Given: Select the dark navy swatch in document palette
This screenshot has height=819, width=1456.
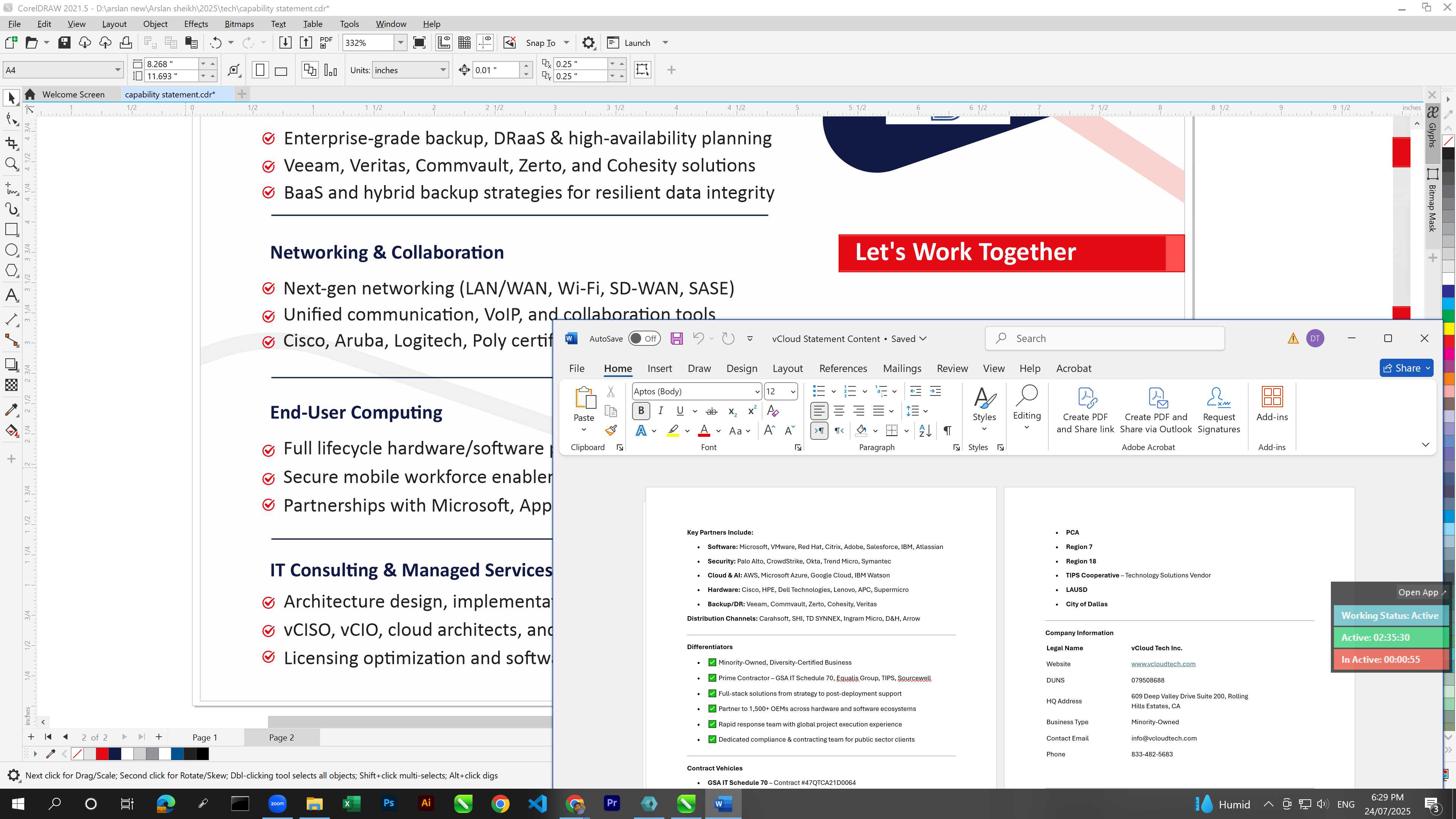Looking at the screenshot, I should tap(115, 754).
